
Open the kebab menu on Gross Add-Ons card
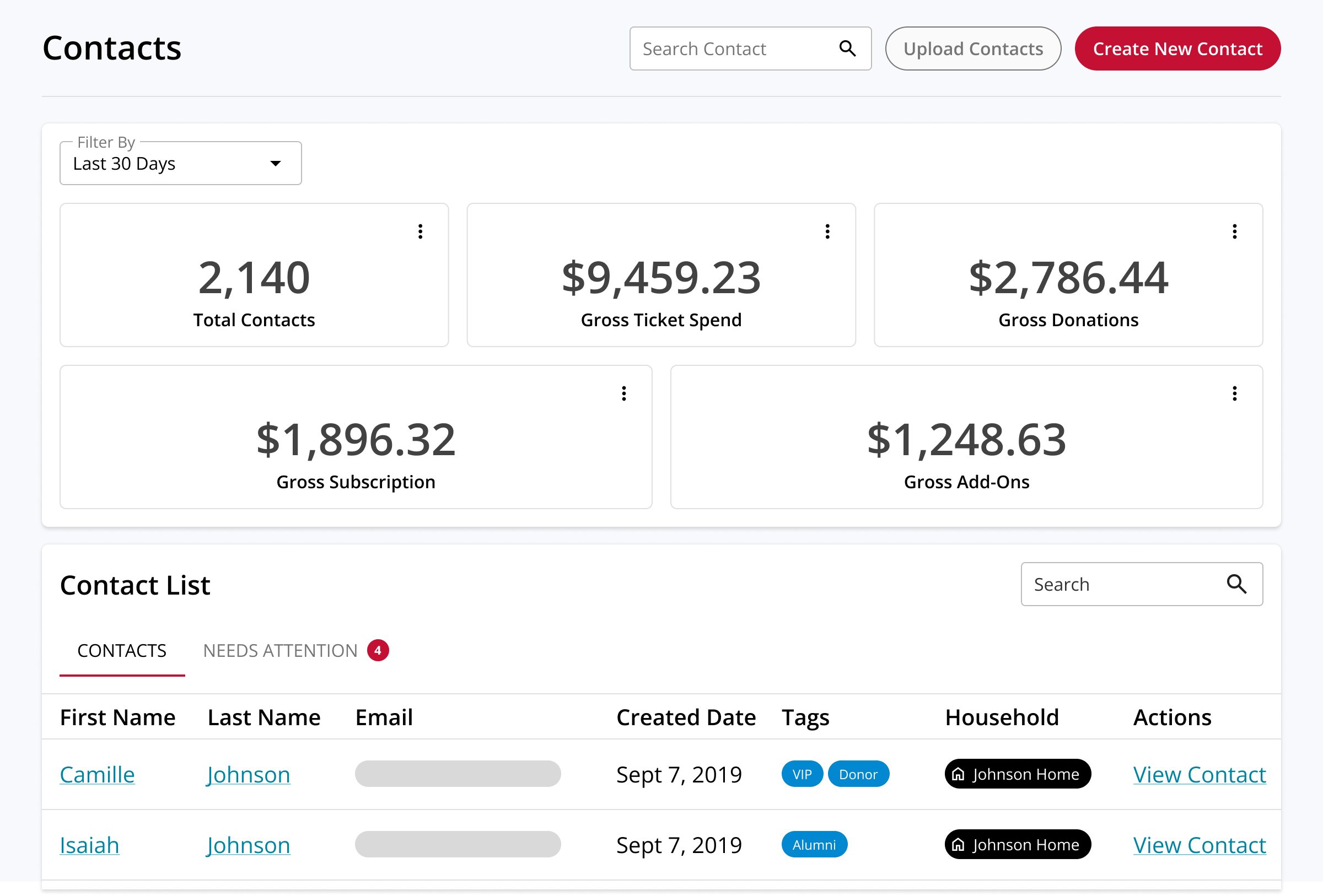[1234, 393]
